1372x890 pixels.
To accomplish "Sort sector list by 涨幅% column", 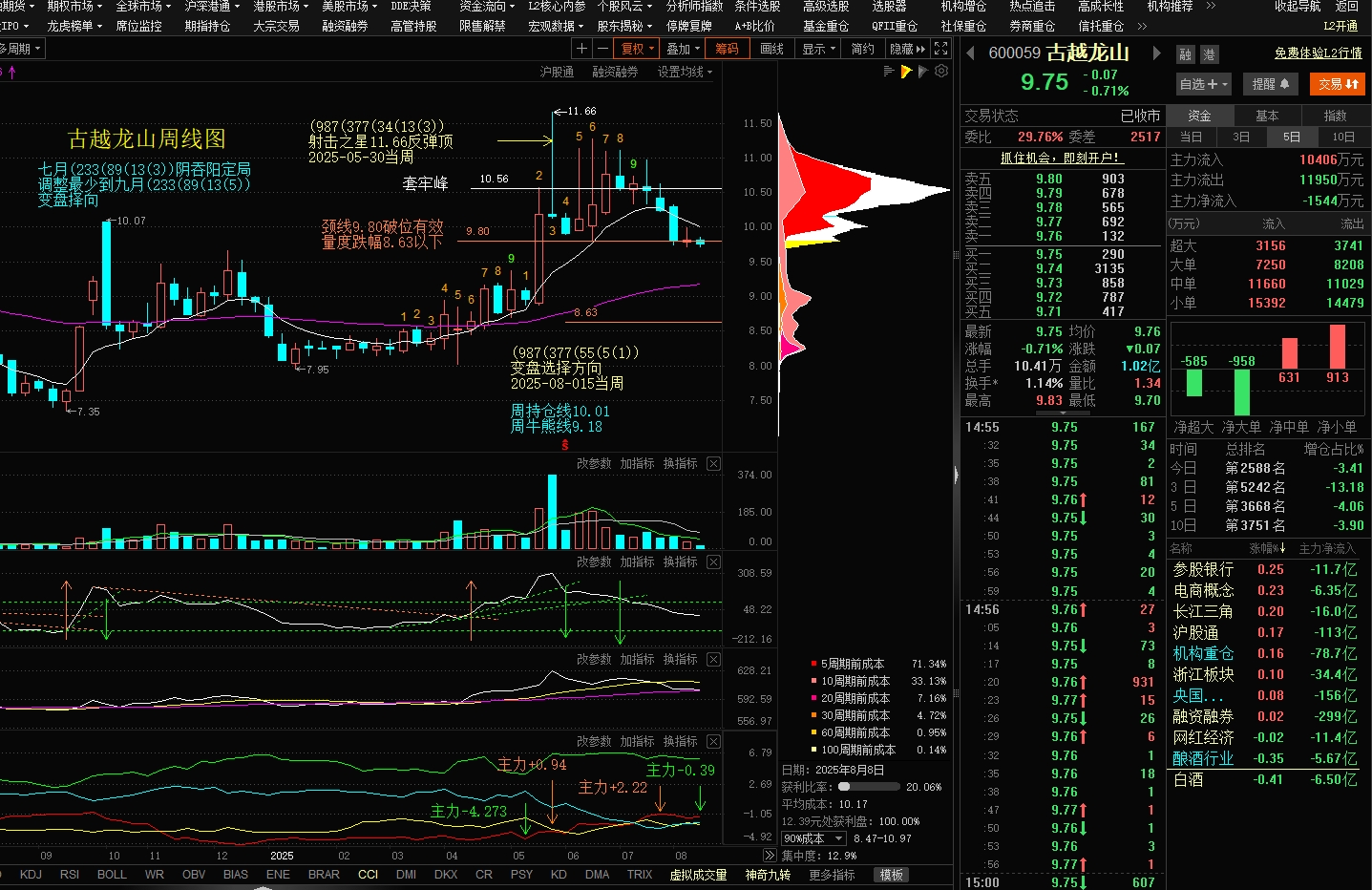I will pyautogui.click(x=1267, y=548).
